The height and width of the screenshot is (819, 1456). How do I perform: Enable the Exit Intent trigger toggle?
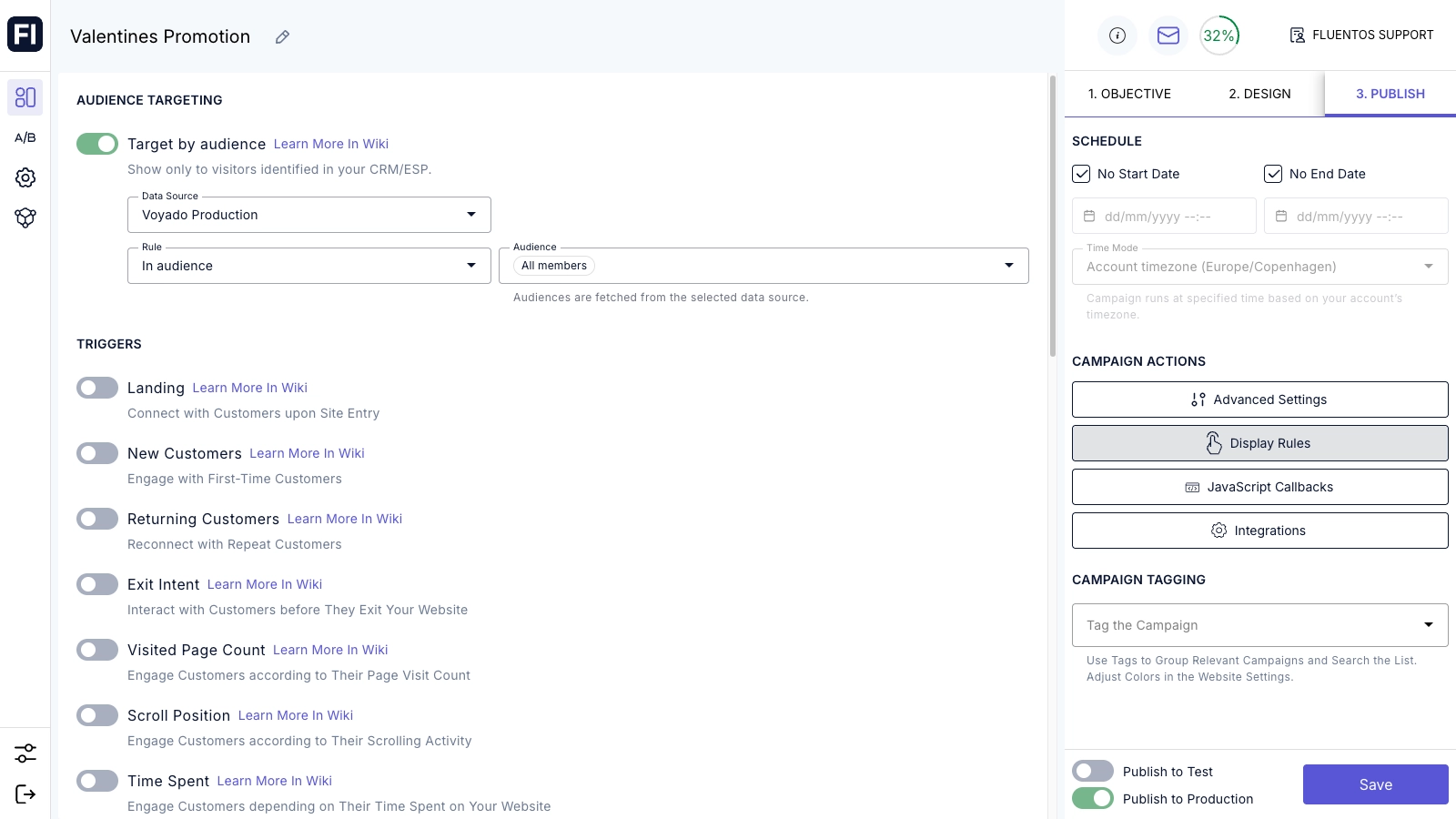97,584
